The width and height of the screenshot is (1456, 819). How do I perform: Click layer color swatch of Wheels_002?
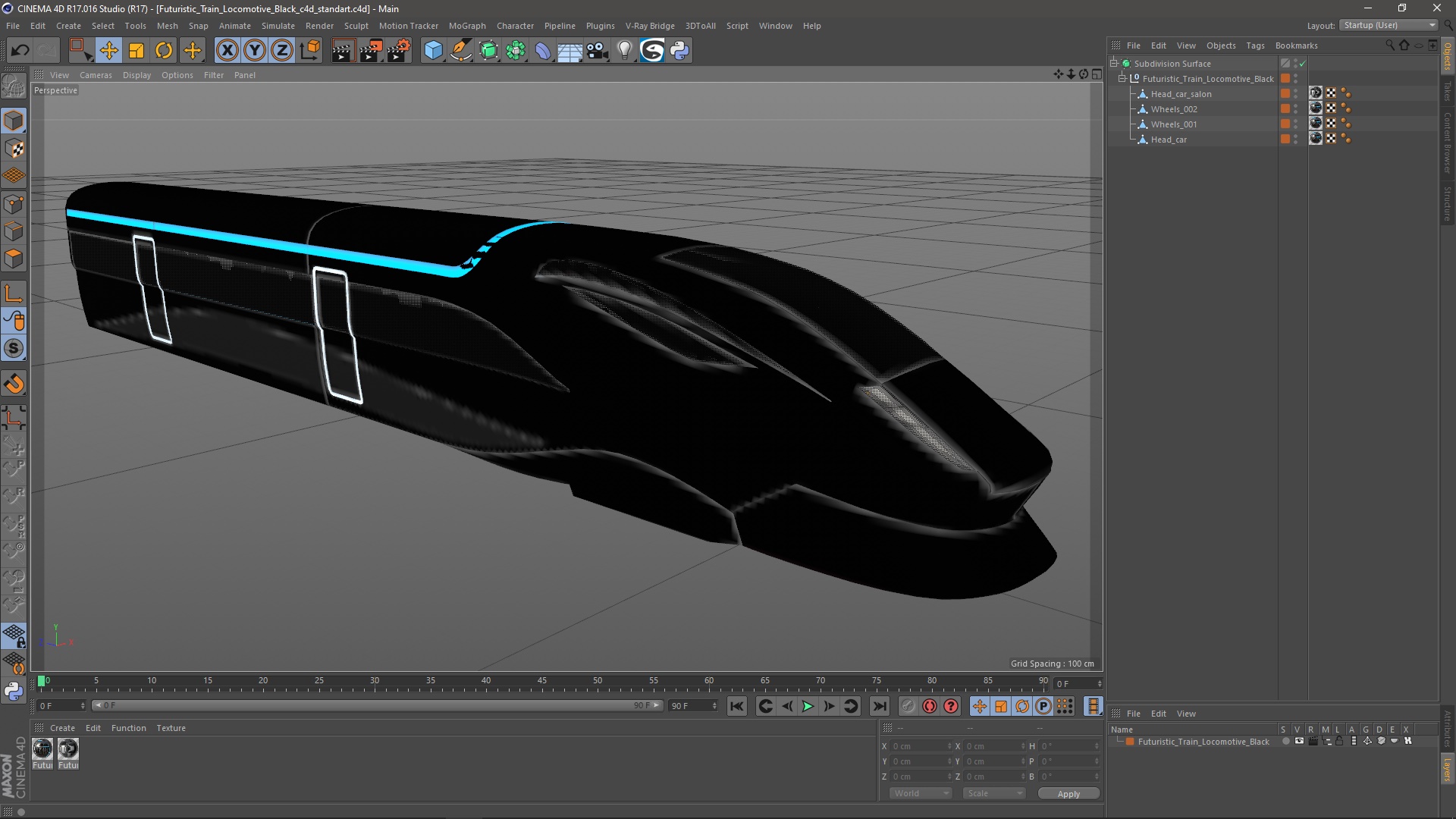tap(1285, 109)
